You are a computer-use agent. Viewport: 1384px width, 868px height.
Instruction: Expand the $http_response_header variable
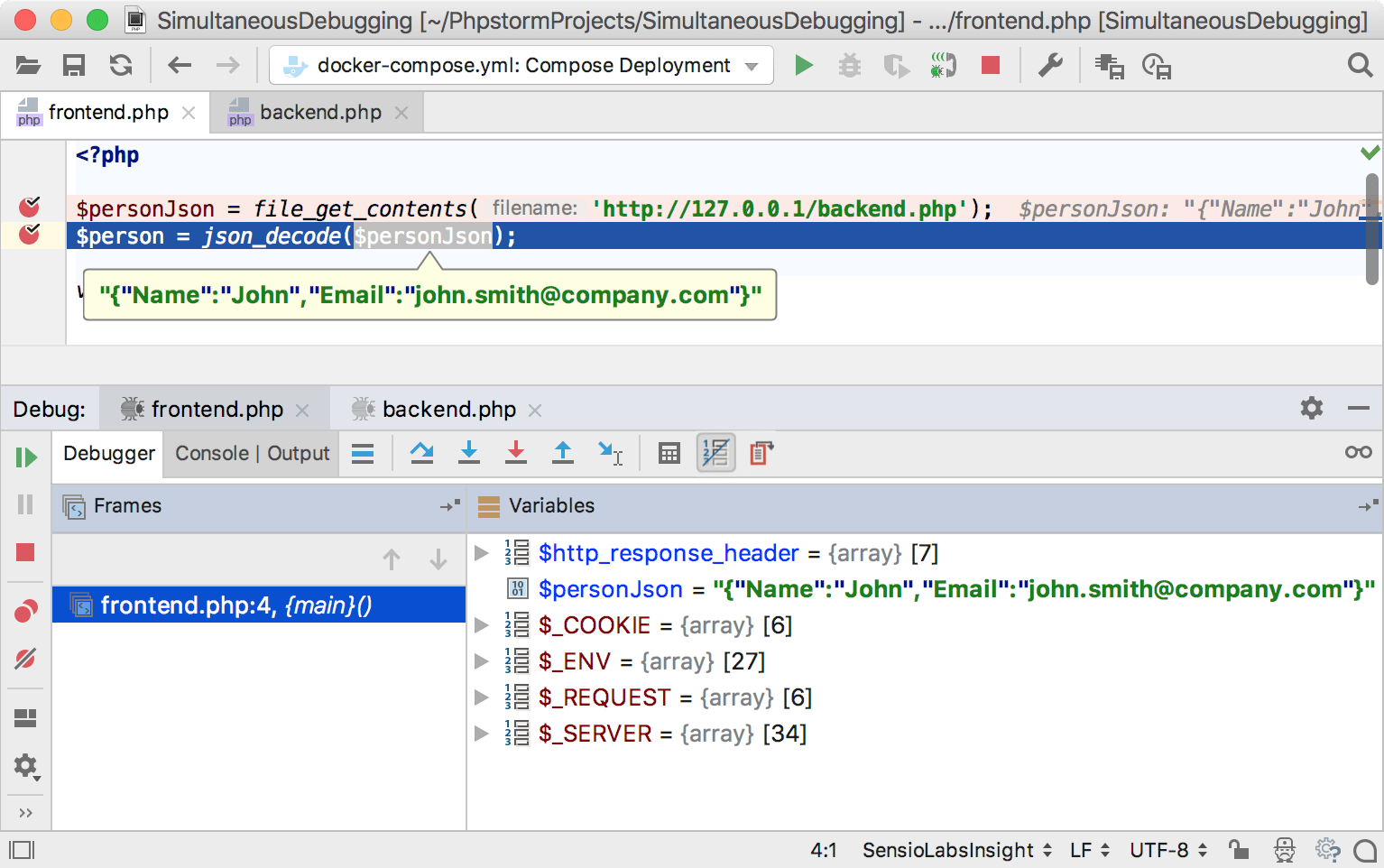[481, 553]
